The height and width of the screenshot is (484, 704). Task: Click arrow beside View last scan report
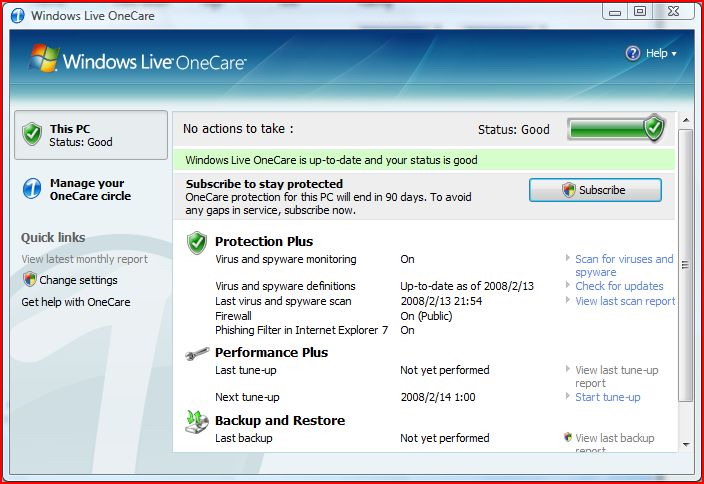[x=568, y=300]
